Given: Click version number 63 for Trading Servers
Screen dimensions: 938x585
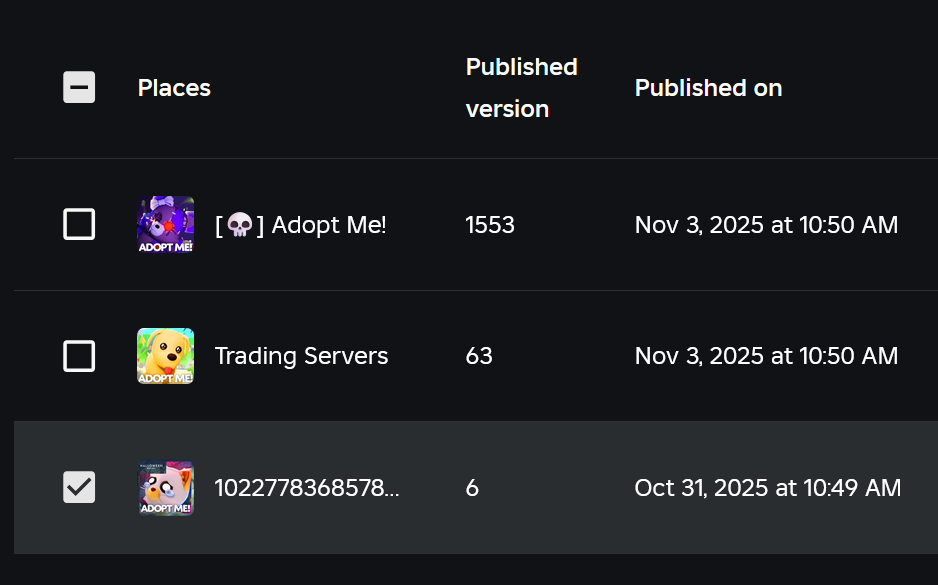Looking at the screenshot, I should (x=479, y=356).
